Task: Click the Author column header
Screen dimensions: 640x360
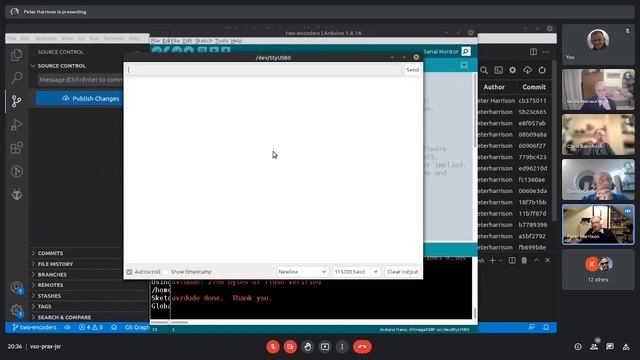Action: [x=494, y=87]
